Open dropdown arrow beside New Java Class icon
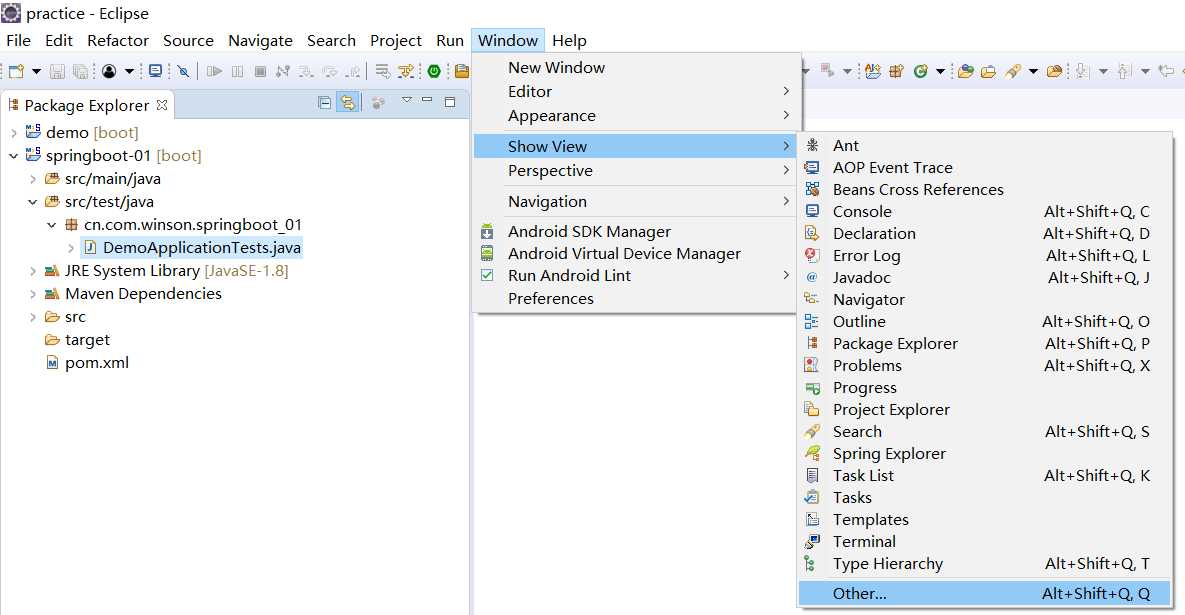This screenshot has width=1185, height=615. [x=940, y=72]
